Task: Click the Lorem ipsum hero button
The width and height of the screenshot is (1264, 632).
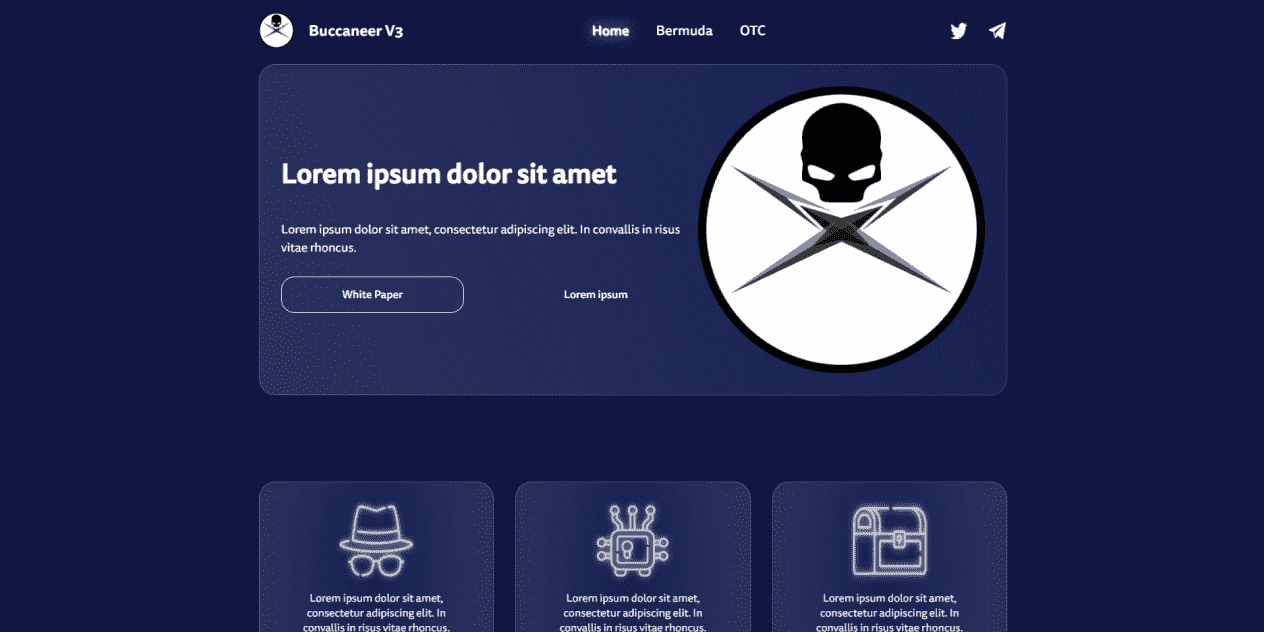Action: (596, 294)
